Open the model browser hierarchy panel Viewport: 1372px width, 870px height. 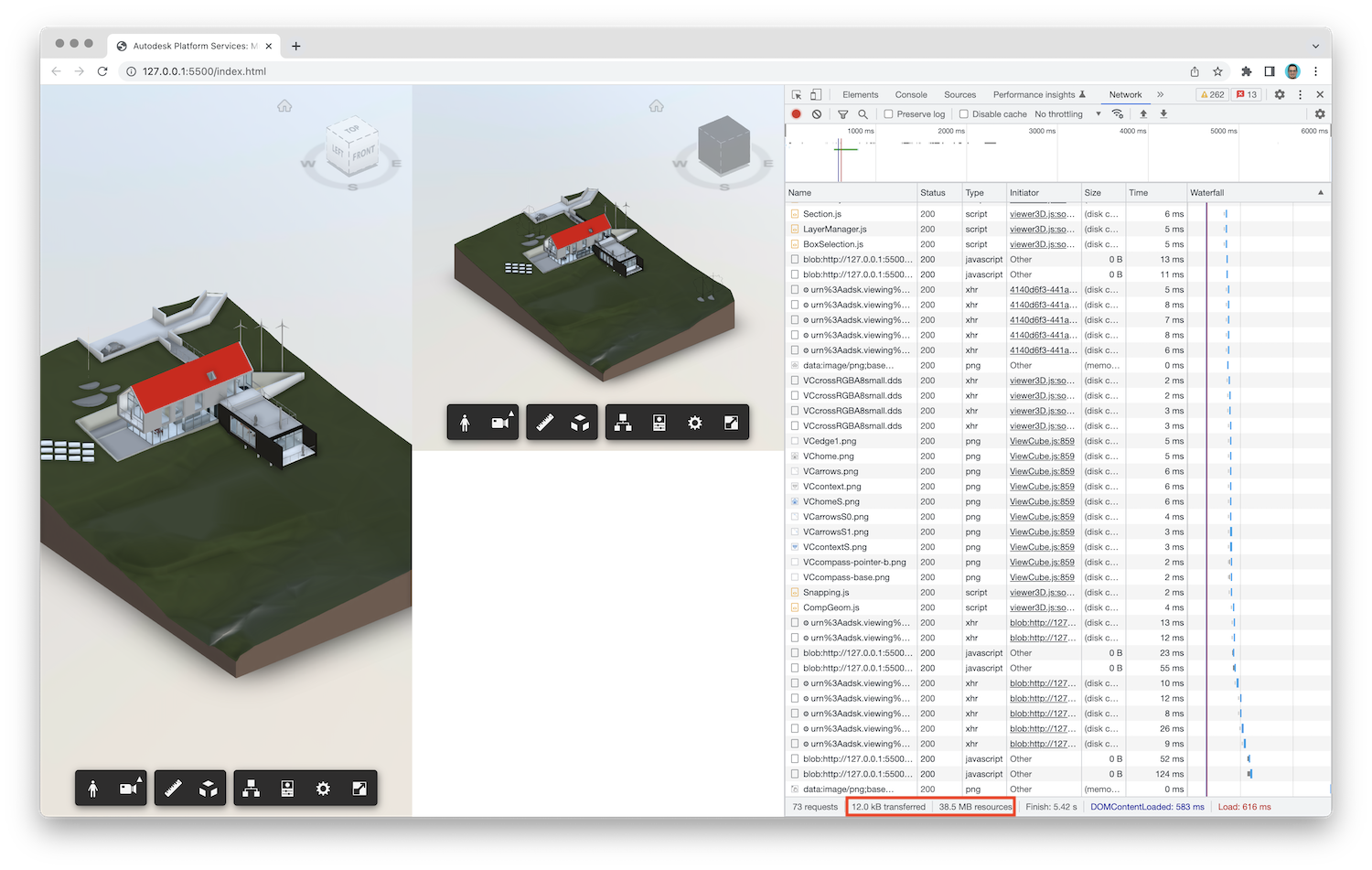tap(251, 788)
